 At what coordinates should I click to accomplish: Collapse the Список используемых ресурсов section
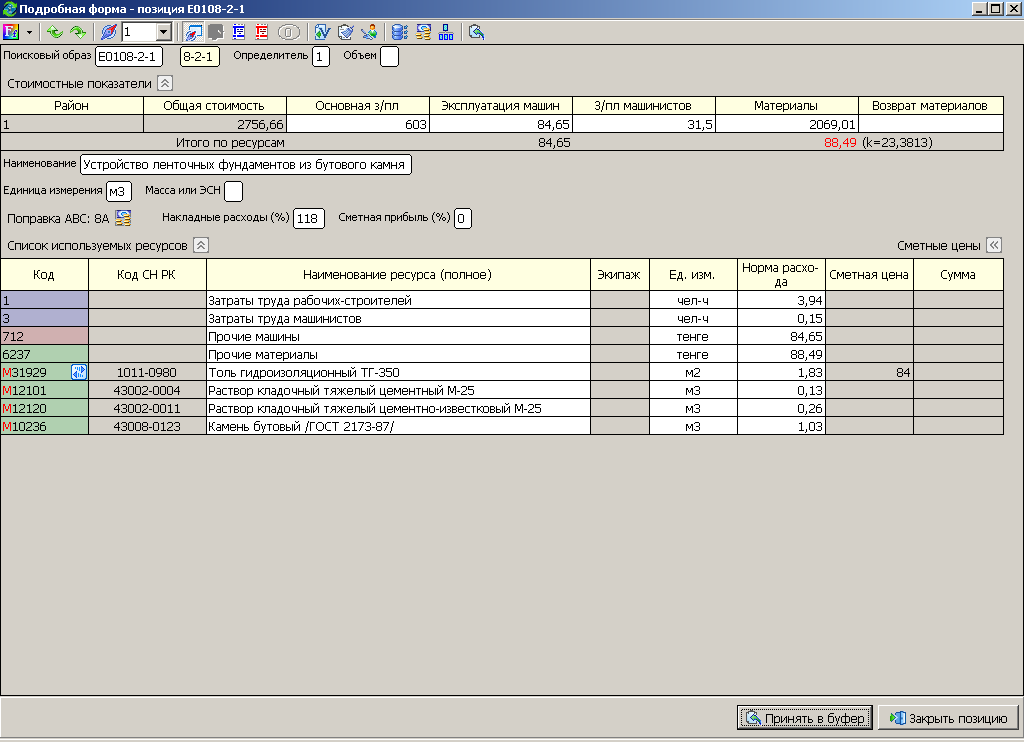[201, 245]
